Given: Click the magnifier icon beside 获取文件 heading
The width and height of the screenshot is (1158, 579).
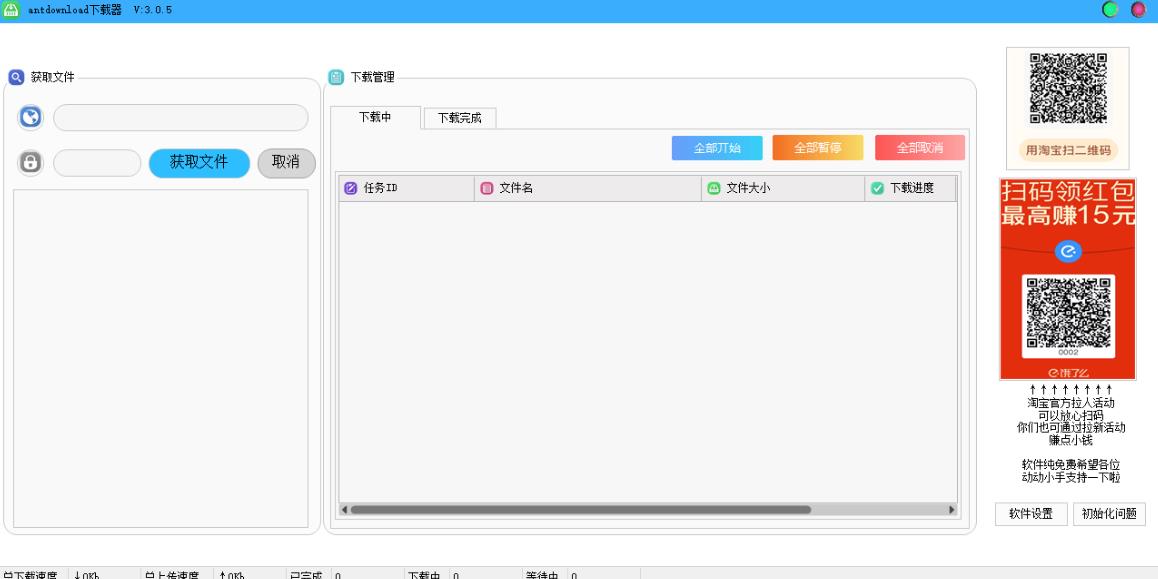Looking at the screenshot, I should point(16,77).
